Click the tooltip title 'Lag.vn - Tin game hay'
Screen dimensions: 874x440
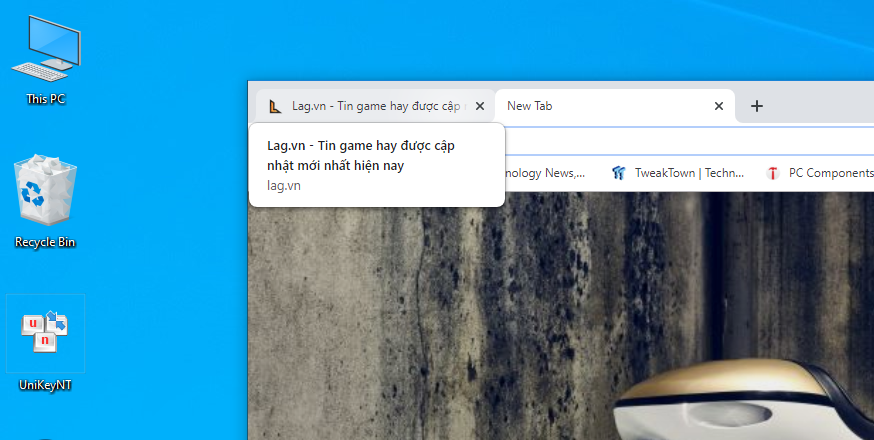coord(361,156)
